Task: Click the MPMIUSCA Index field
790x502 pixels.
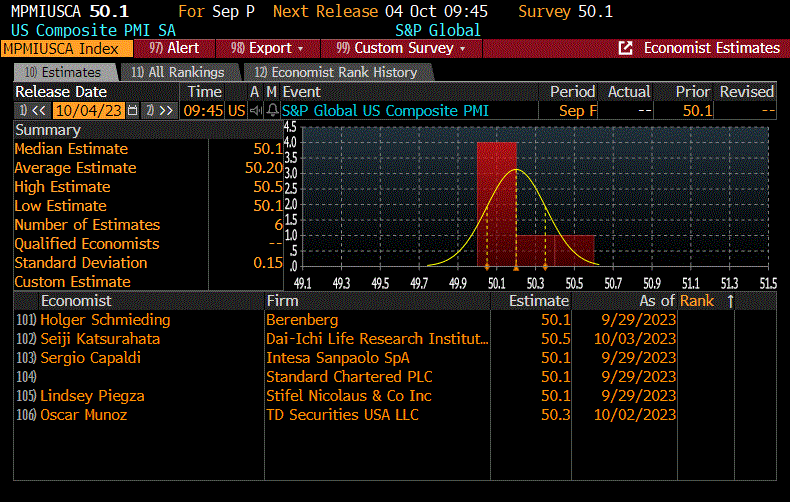Action: click(x=67, y=49)
